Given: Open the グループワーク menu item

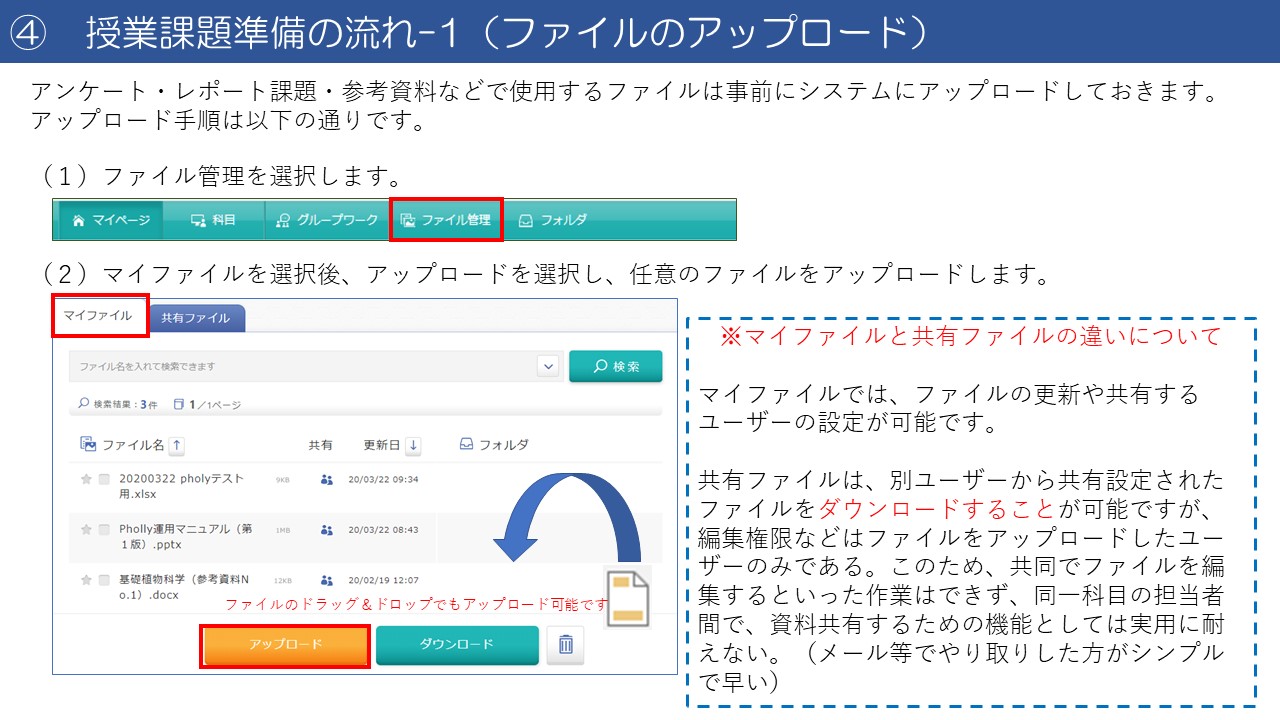Looking at the screenshot, I should coord(326,220).
